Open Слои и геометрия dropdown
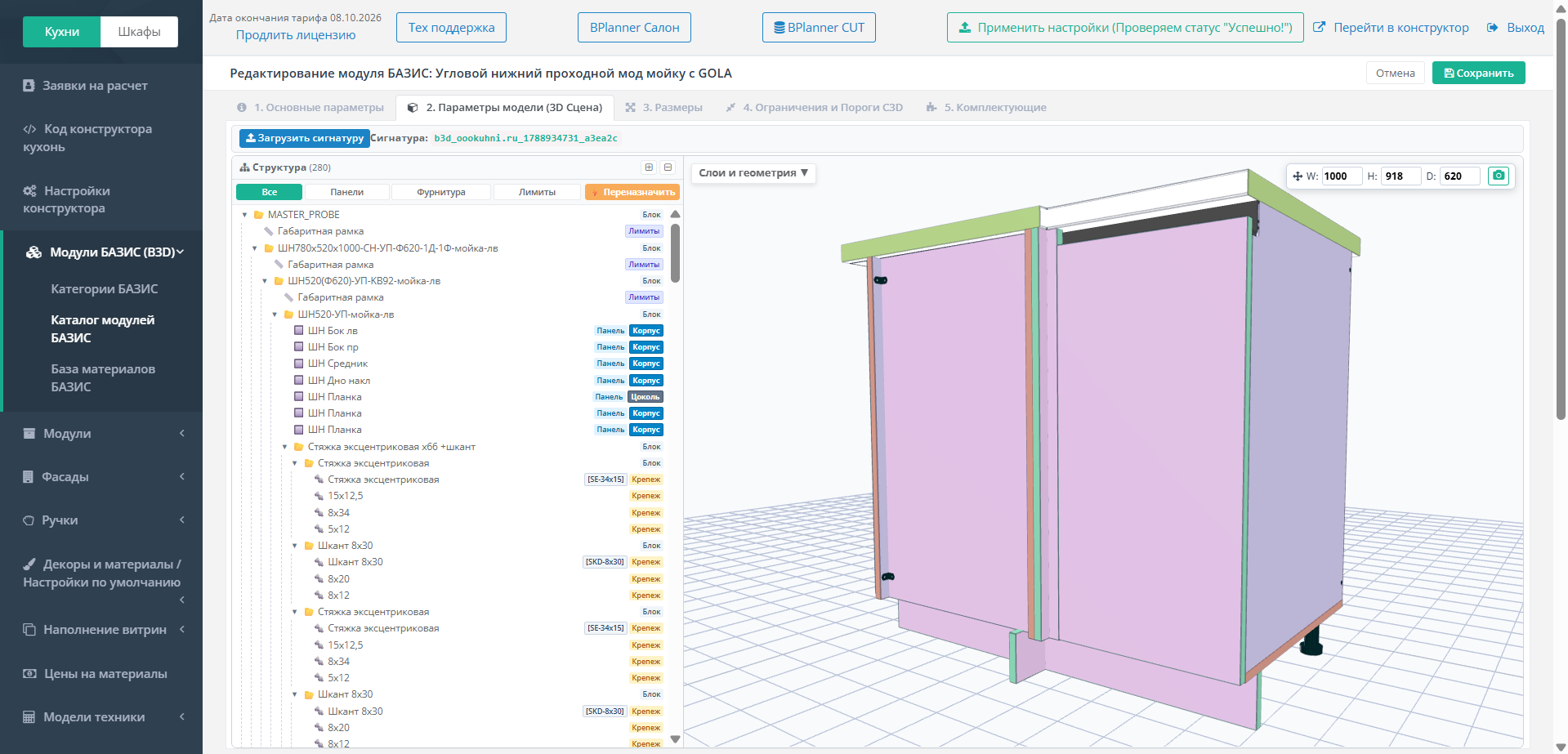The image size is (1568, 754). (x=753, y=173)
